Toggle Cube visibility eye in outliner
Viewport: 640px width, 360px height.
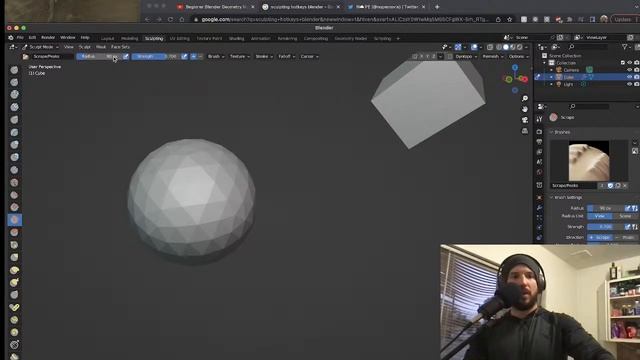click(x=629, y=77)
